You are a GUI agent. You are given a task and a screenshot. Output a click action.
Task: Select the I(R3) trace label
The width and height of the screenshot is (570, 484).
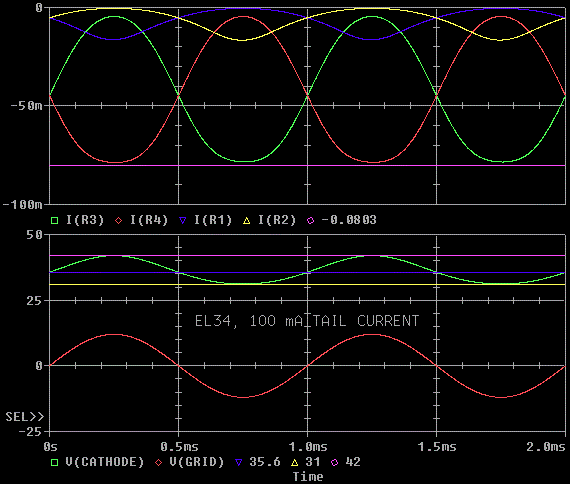coord(85,220)
